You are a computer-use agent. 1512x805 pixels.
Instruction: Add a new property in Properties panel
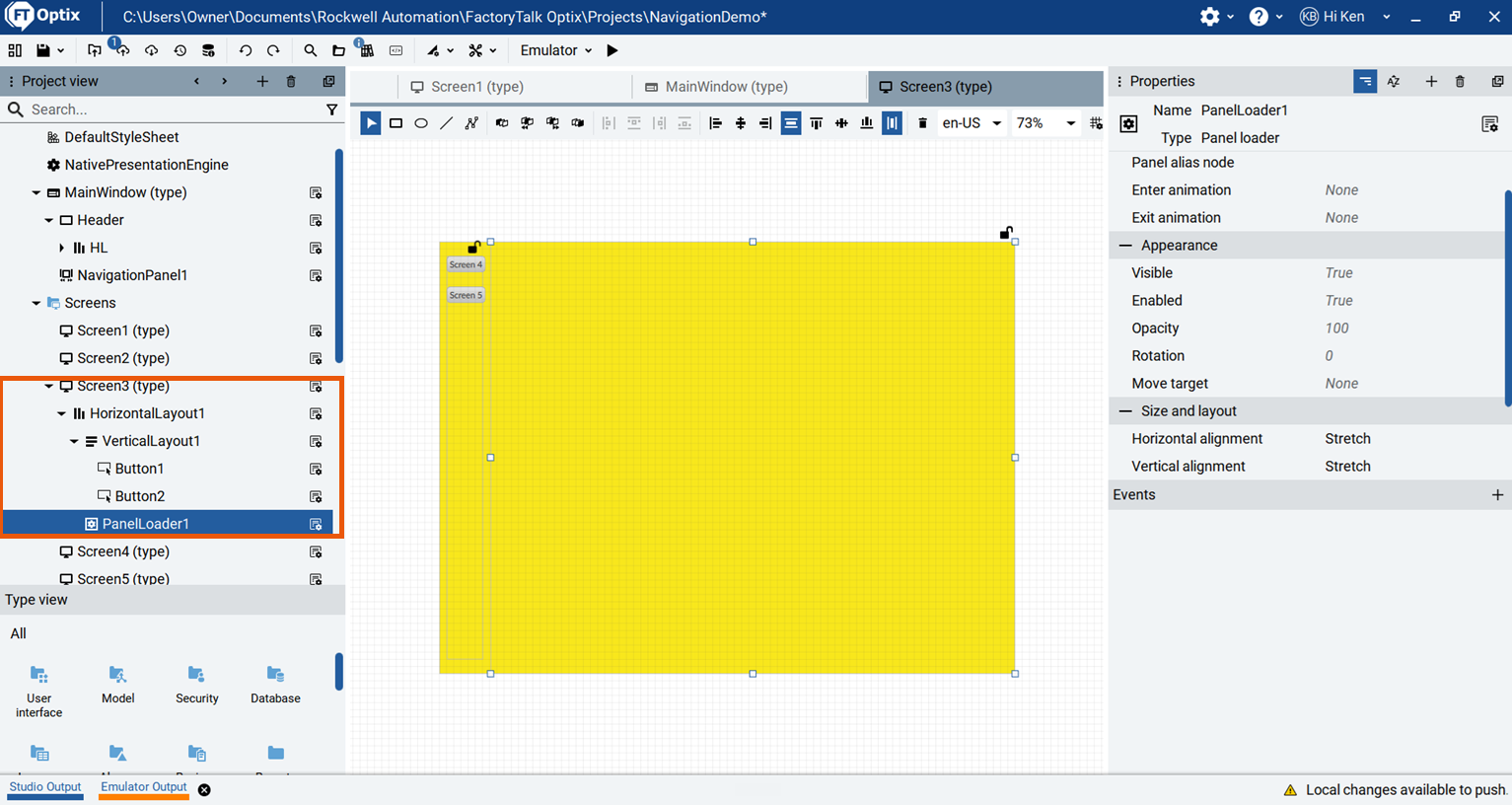point(1431,81)
